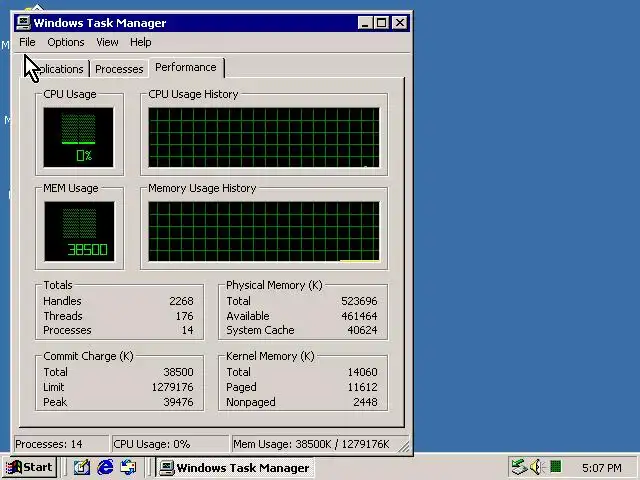Click the Memory Usage History graph

264,231
